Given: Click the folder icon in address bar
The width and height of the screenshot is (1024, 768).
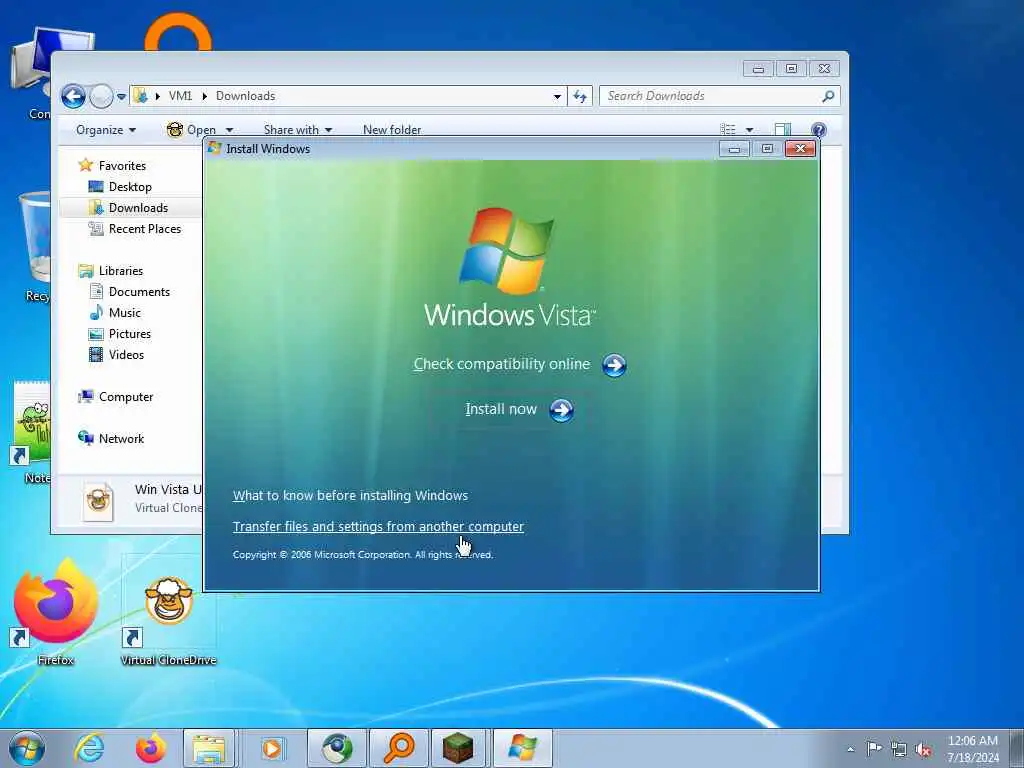Looking at the screenshot, I should tap(140, 96).
